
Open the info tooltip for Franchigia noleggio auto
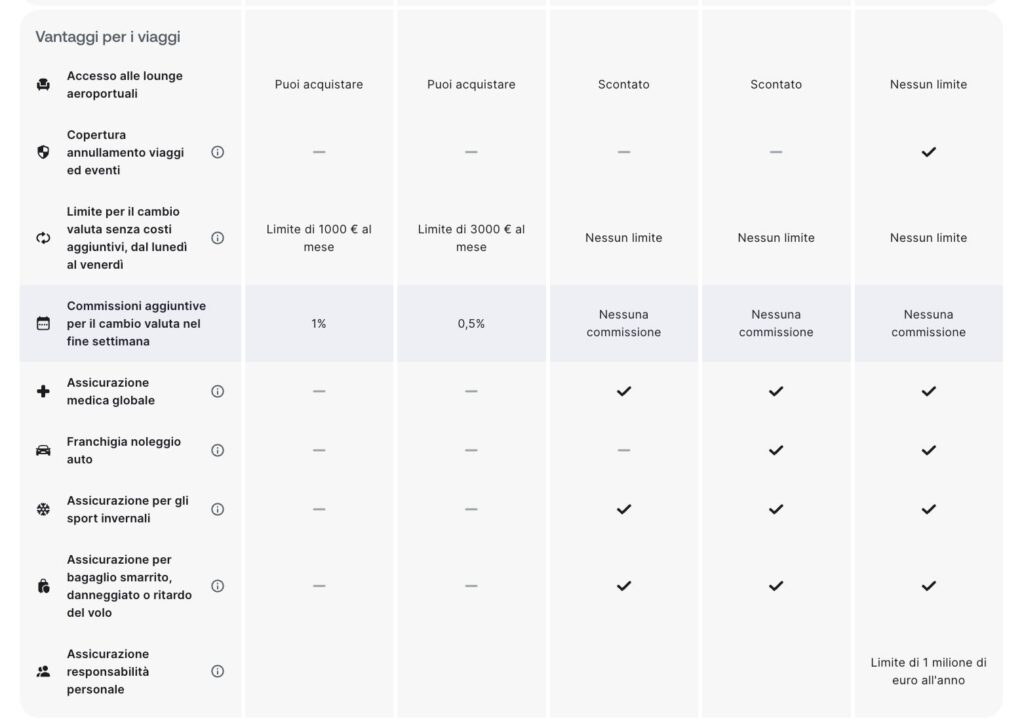pyautogui.click(x=217, y=450)
